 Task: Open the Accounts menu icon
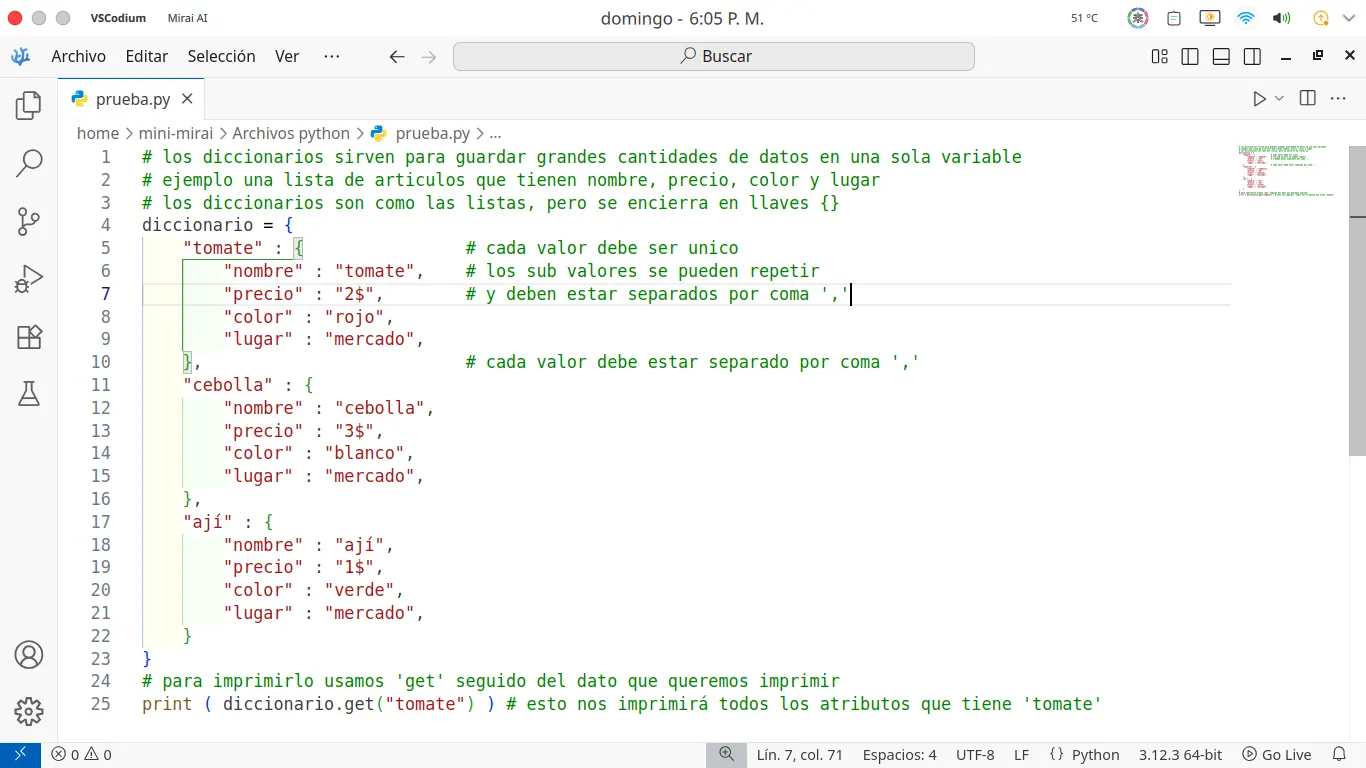pos(29,655)
